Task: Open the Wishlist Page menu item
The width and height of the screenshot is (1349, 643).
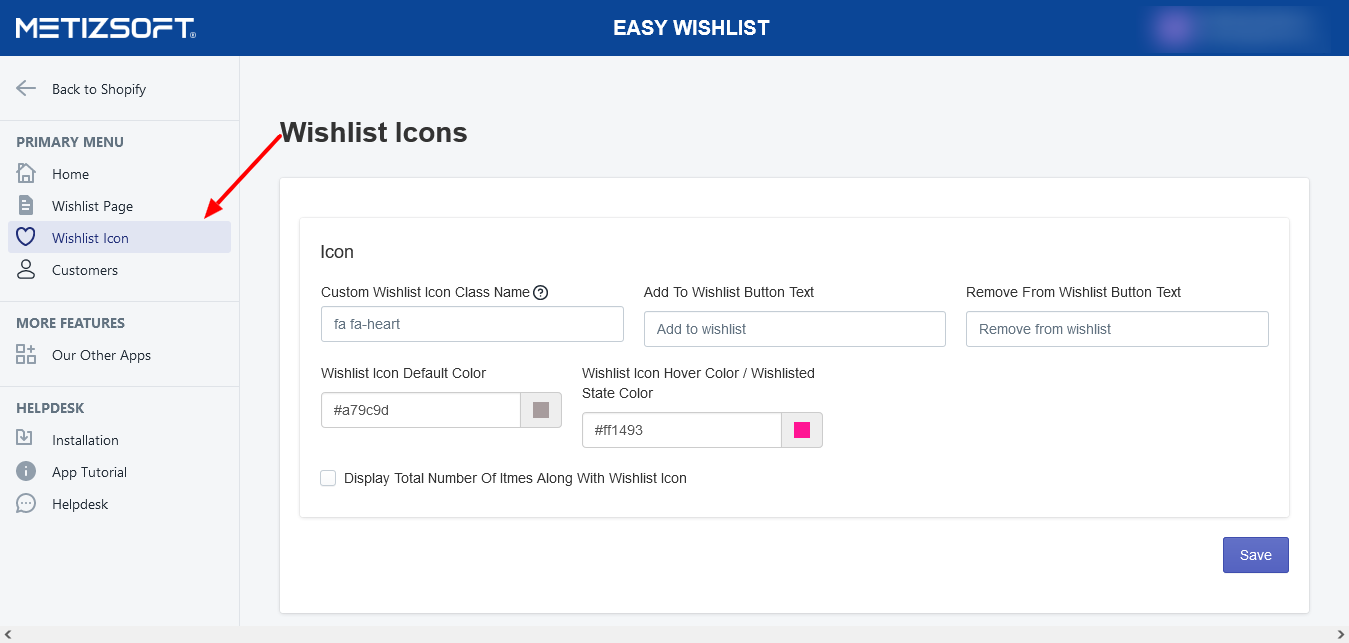Action: pos(92,206)
